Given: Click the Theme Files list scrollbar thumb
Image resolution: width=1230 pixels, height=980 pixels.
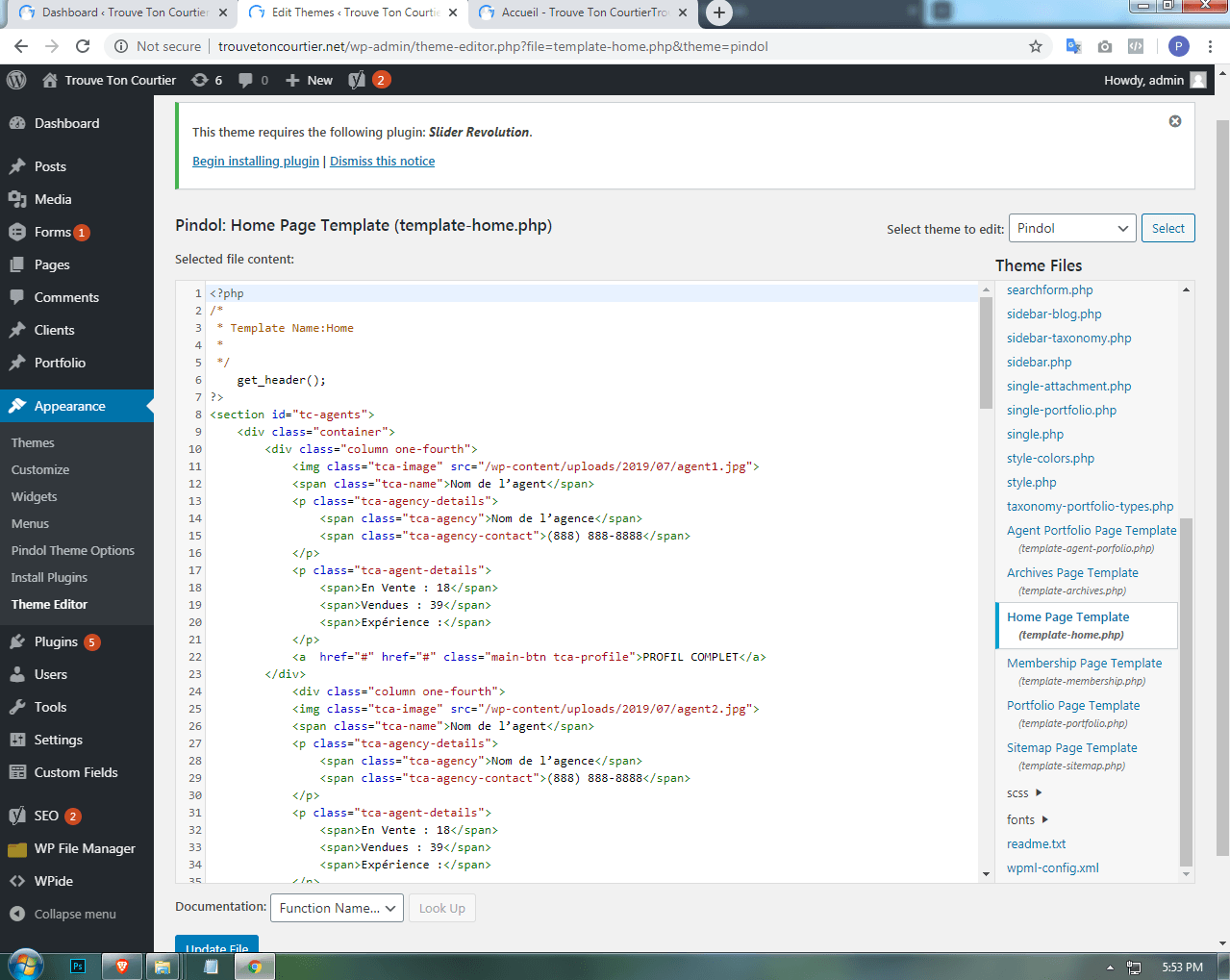Looking at the screenshot, I should 1186,692.
